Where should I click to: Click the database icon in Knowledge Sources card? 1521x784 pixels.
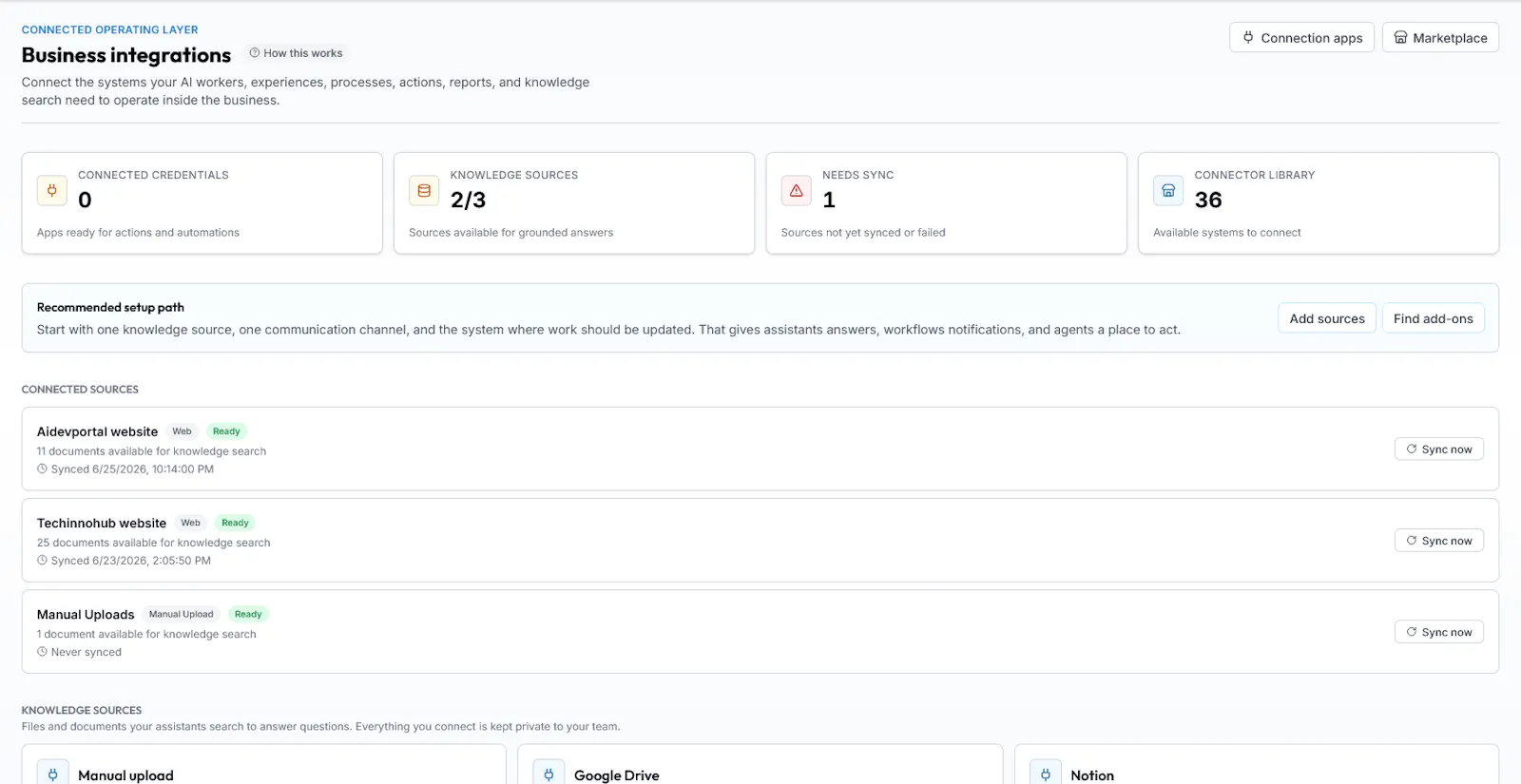424,190
